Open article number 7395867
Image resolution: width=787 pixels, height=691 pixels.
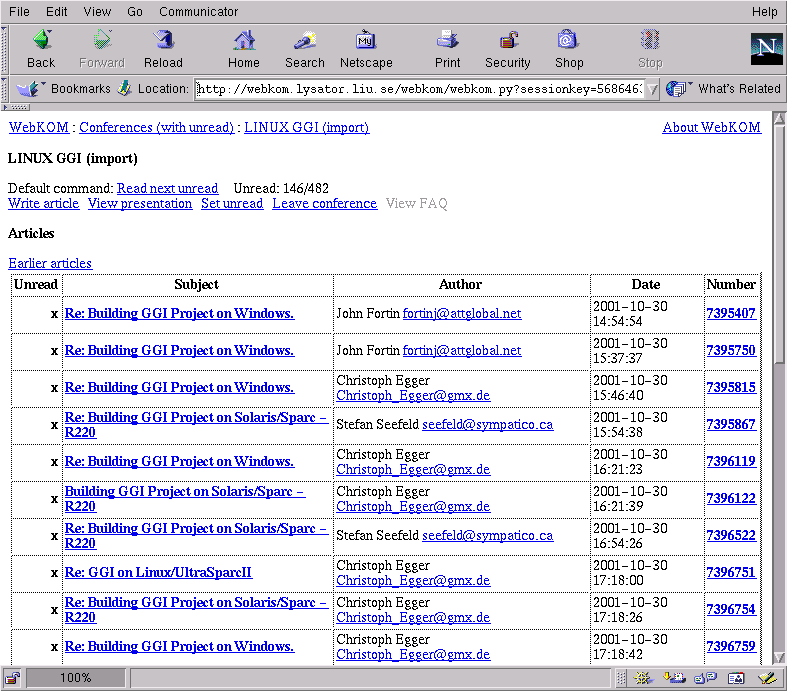(x=730, y=424)
